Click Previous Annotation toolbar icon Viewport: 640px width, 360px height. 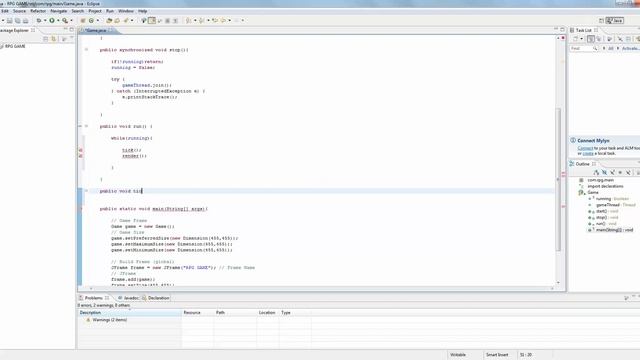coord(202,20)
